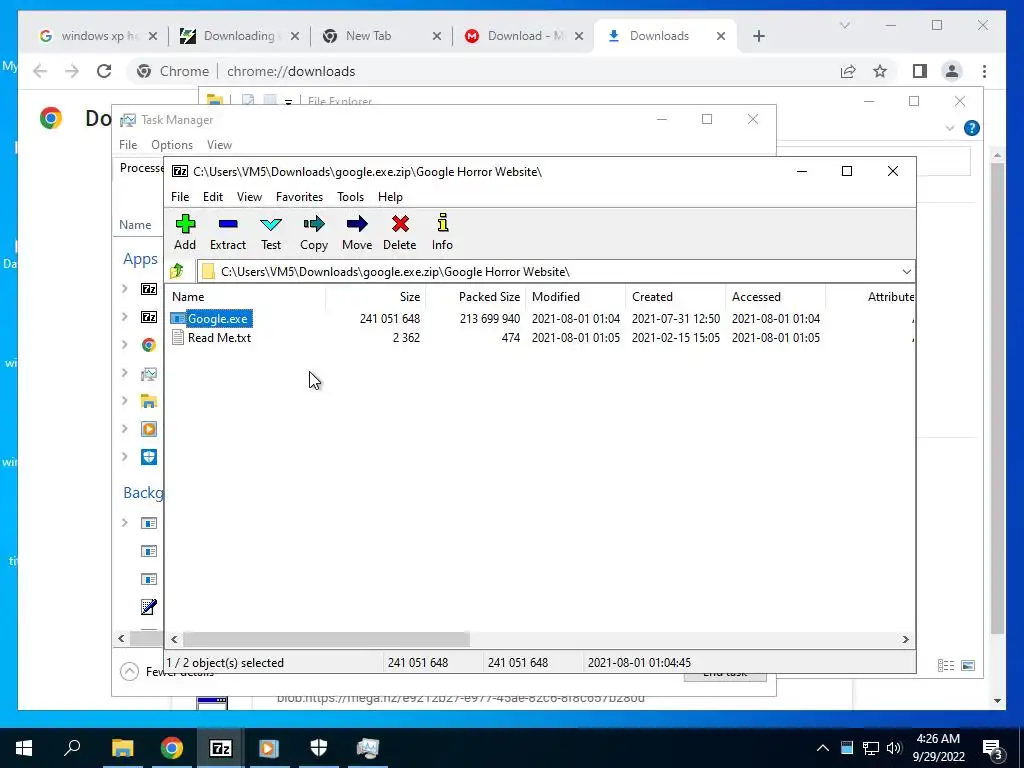Image resolution: width=1024 pixels, height=768 pixels.
Task: Switch to the New Tab Chrome tab
Action: tap(383, 36)
